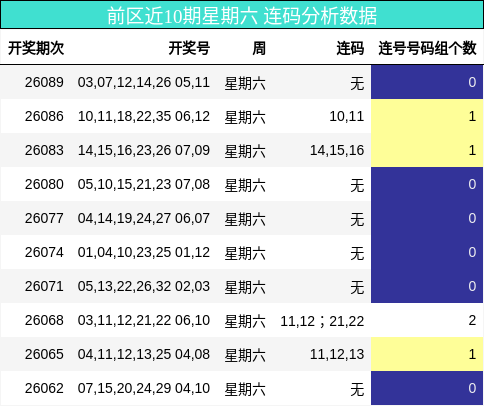Click numbers 05,10,15,21,23 07,08

(x=144, y=184)
